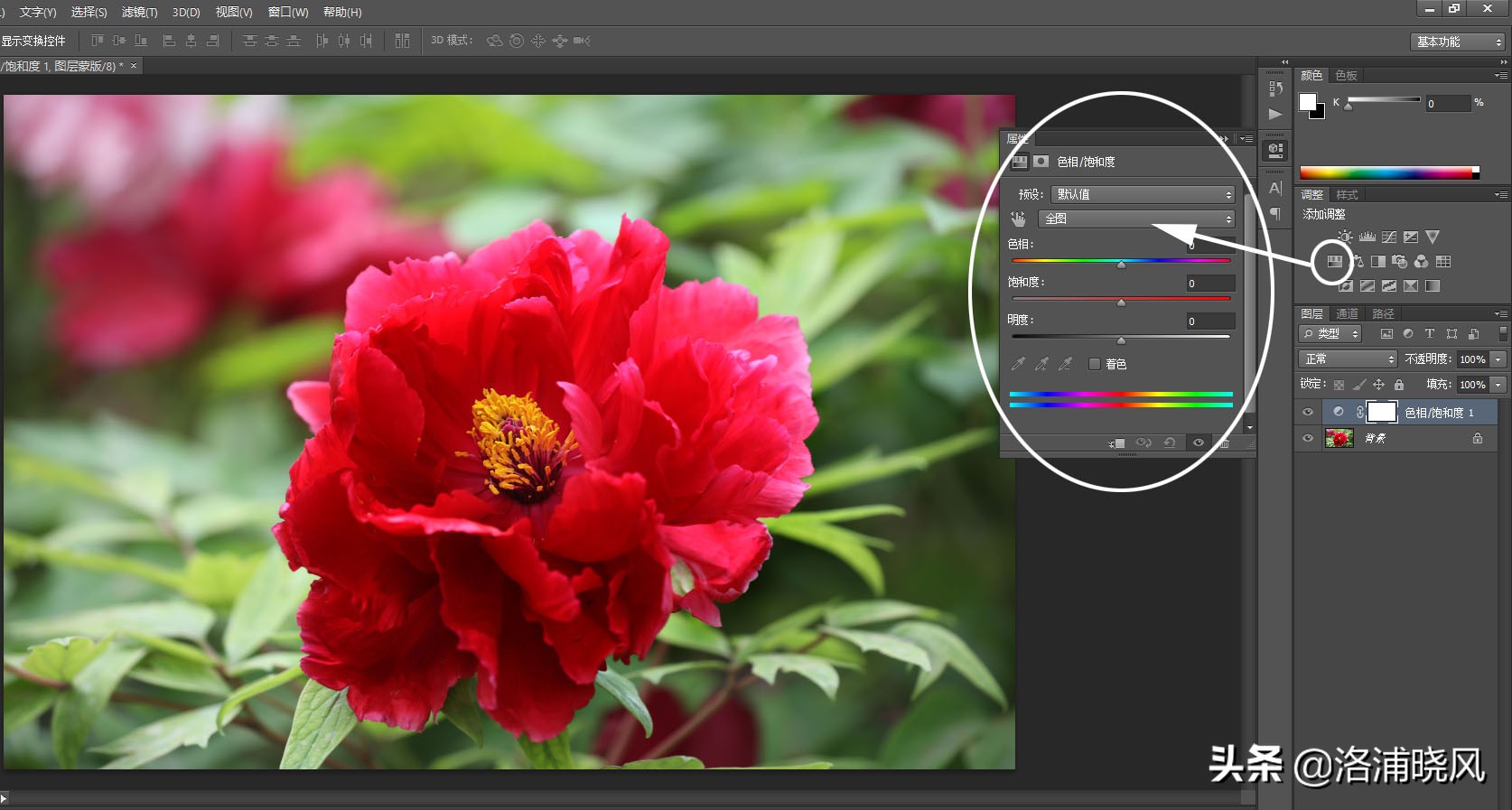Add a Photo Filter adjustment
Screen dimensions: 1512x810
tap(1399, 262)
